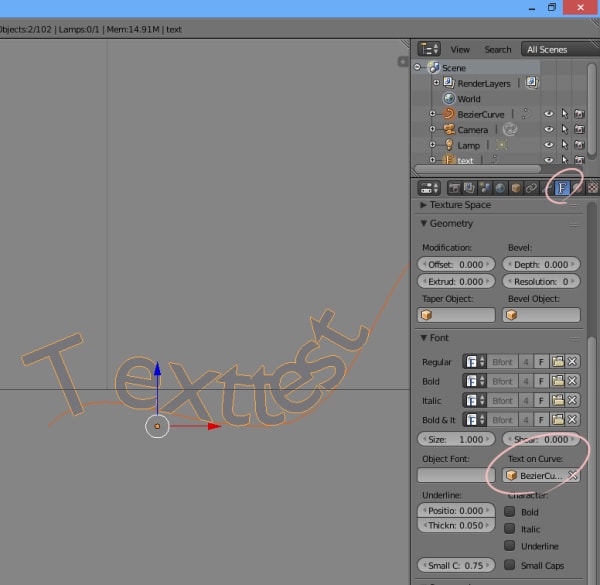
Task: Select the Font data F tab
Action: coord(562,188)
